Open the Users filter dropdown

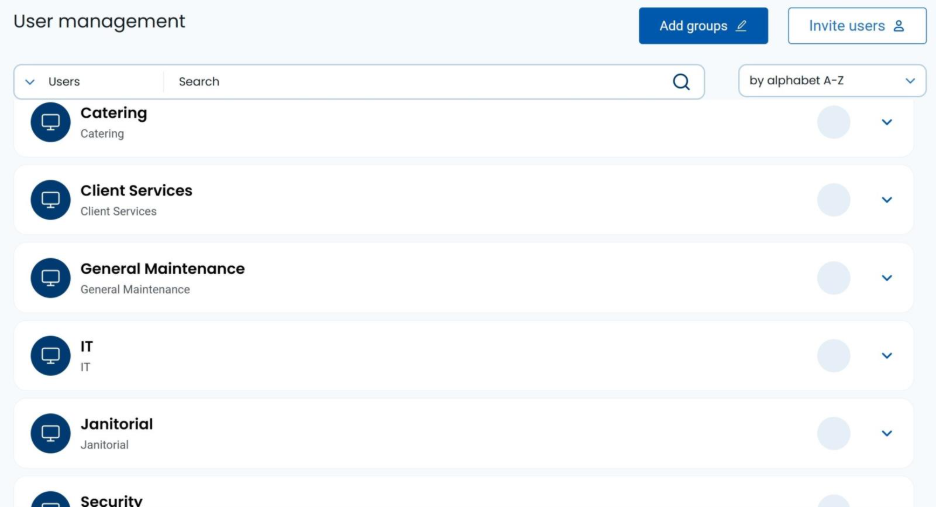tap(88, 82)
